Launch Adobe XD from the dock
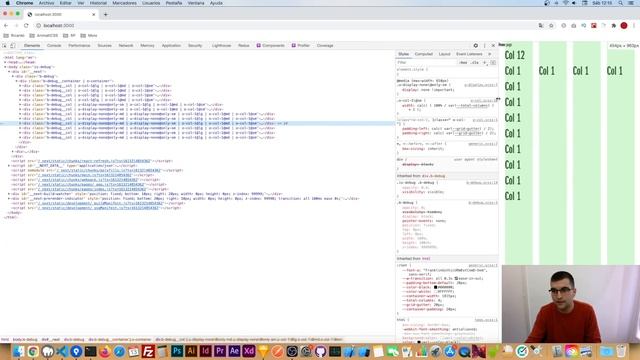The width and height of the screenshot is (640, 360). (x=249, y=351)
